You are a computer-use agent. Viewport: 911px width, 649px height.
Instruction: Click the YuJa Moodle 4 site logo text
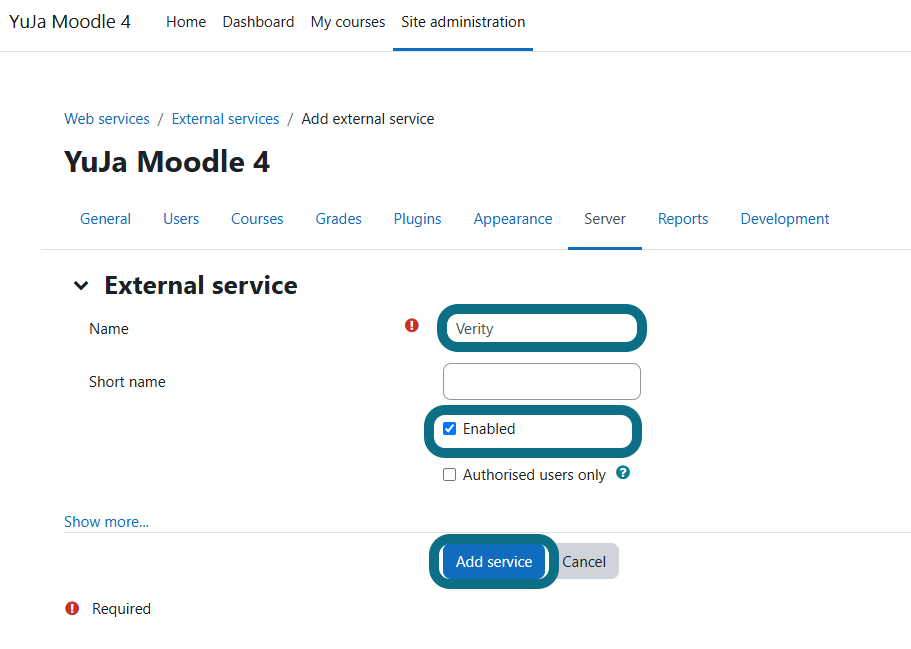pos(70,22)
